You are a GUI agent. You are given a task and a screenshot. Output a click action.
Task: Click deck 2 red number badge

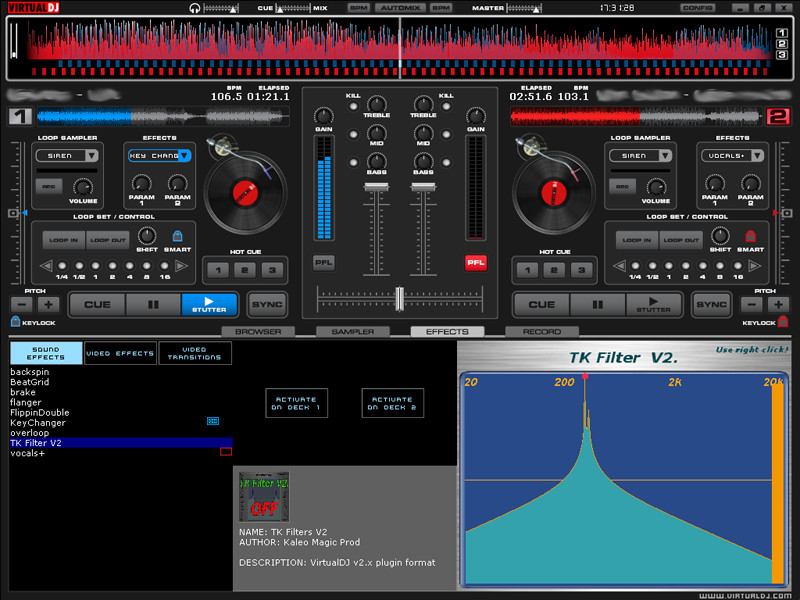coord(778,116)
